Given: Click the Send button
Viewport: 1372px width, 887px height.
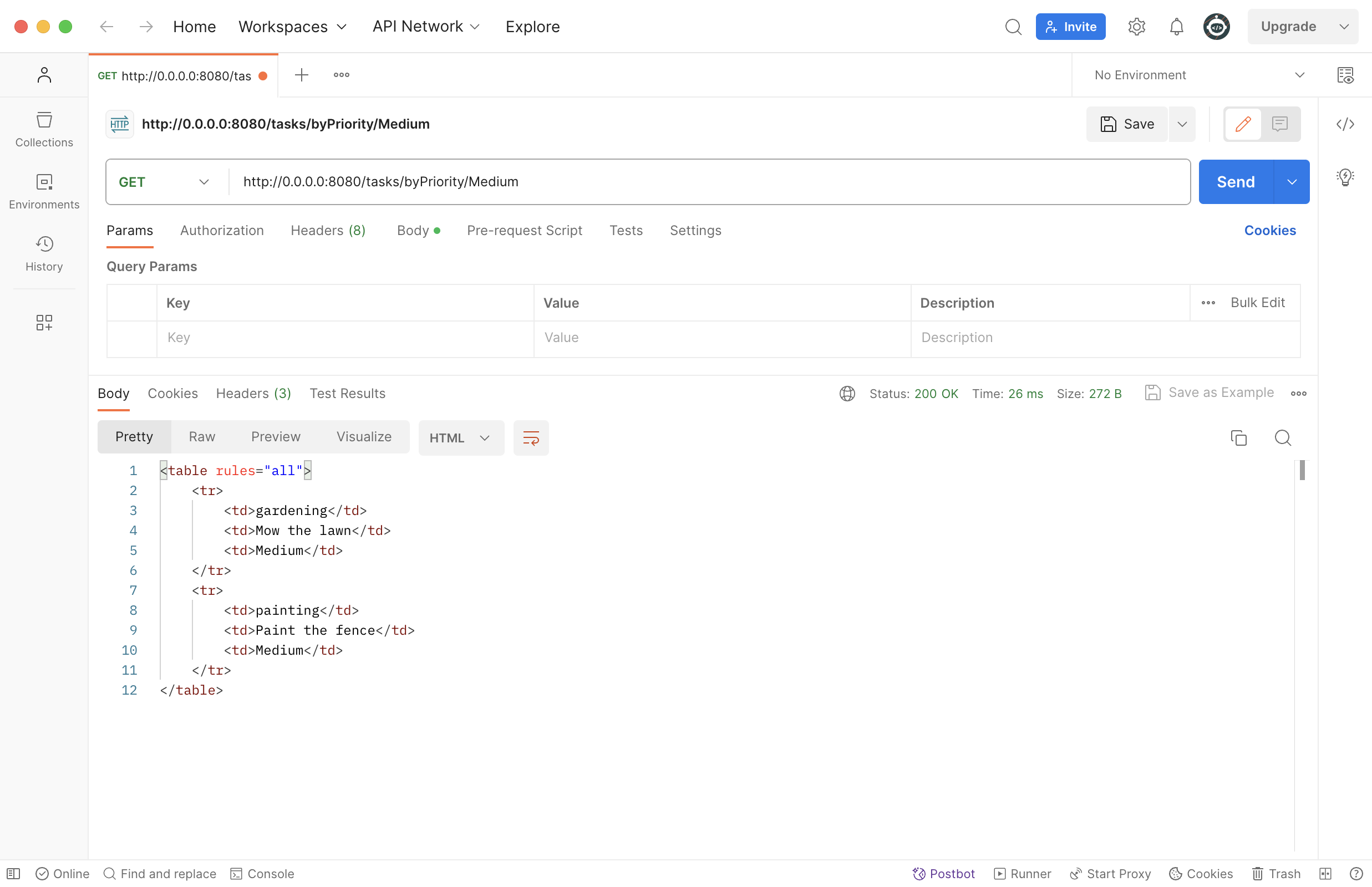Looking at the screenshot, I should 1235,181.
